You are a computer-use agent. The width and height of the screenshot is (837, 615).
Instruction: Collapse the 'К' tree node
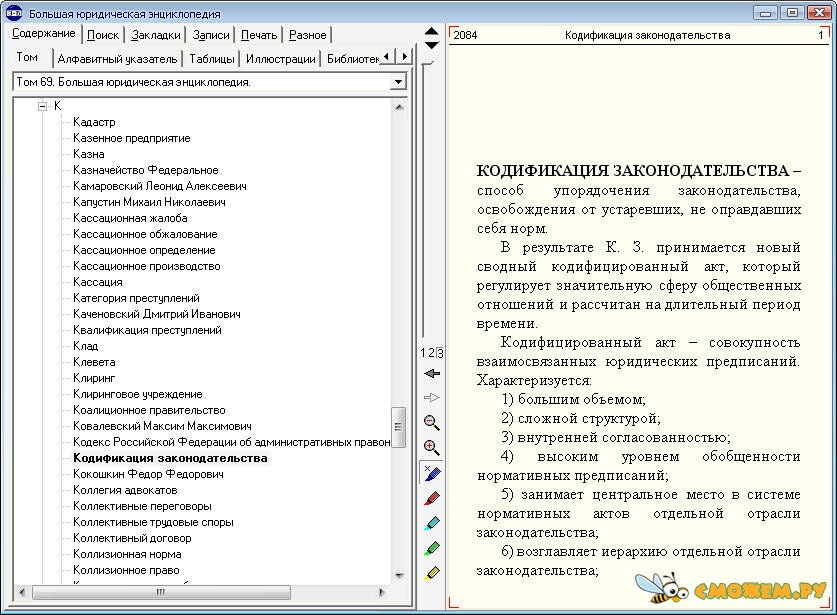pyautogui.click(x=43, y=106)
